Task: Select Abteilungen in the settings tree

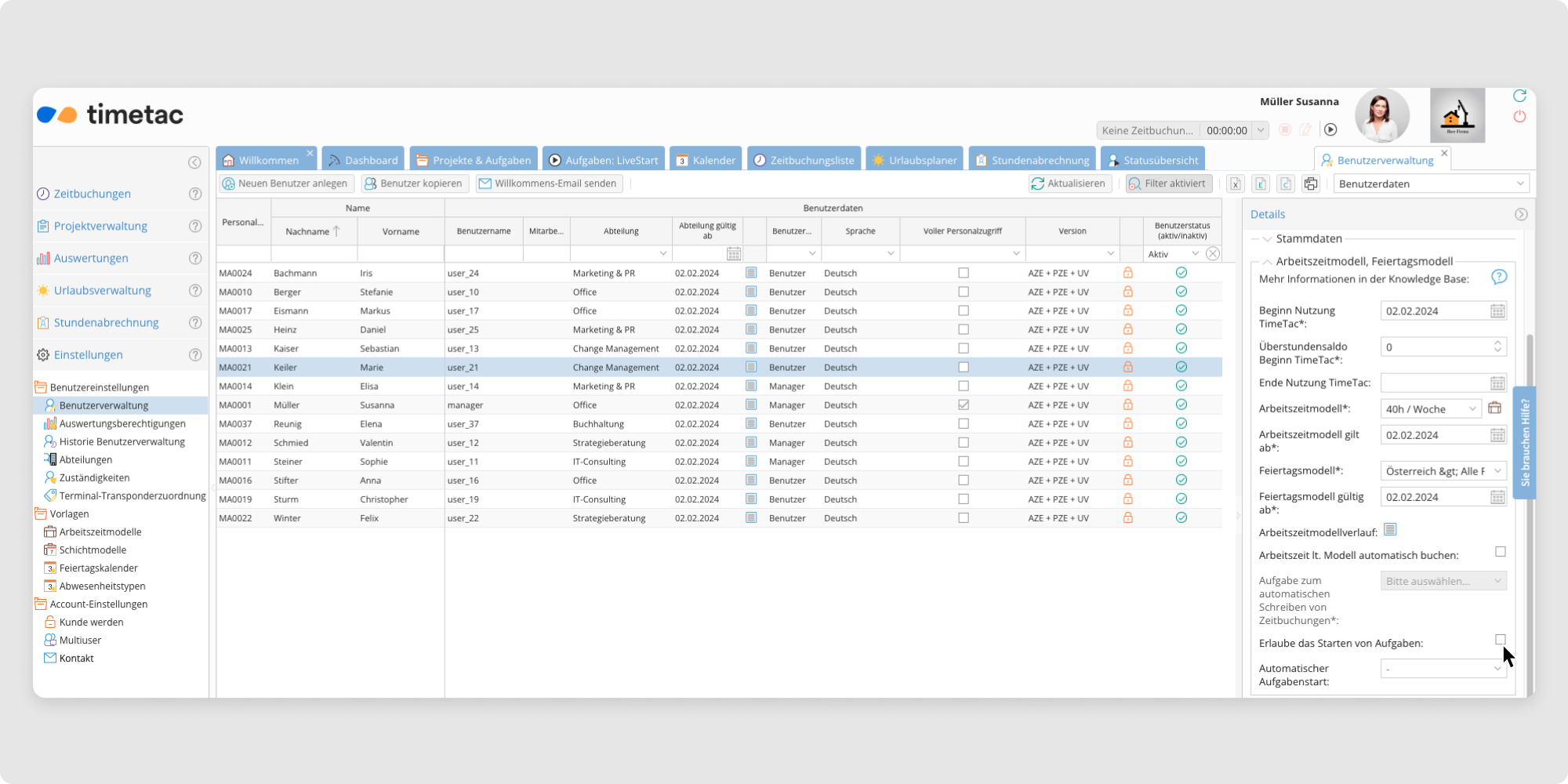Action: click(x=85, y=459)
